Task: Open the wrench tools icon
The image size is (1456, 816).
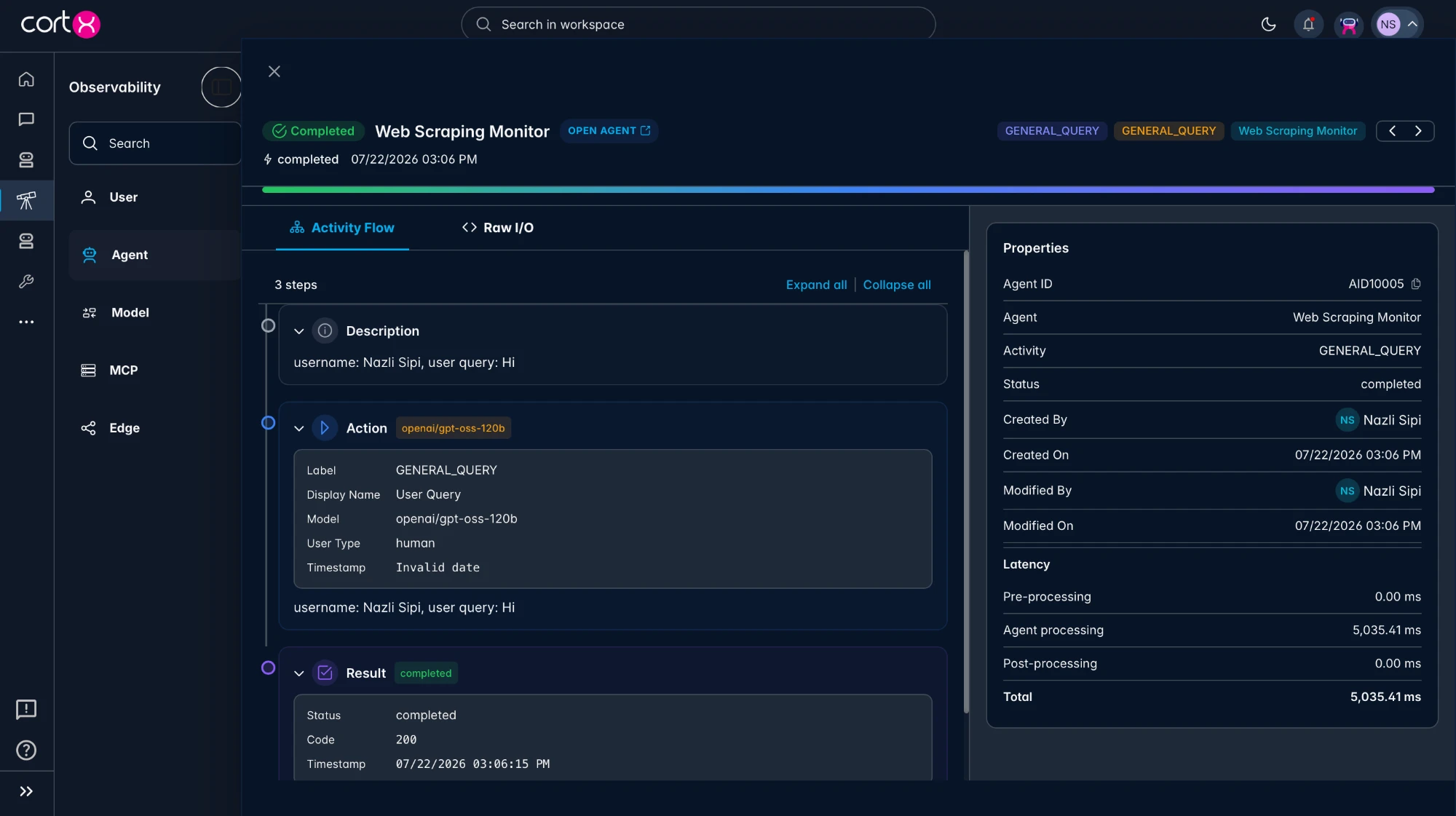Action: tap(26, 281)
